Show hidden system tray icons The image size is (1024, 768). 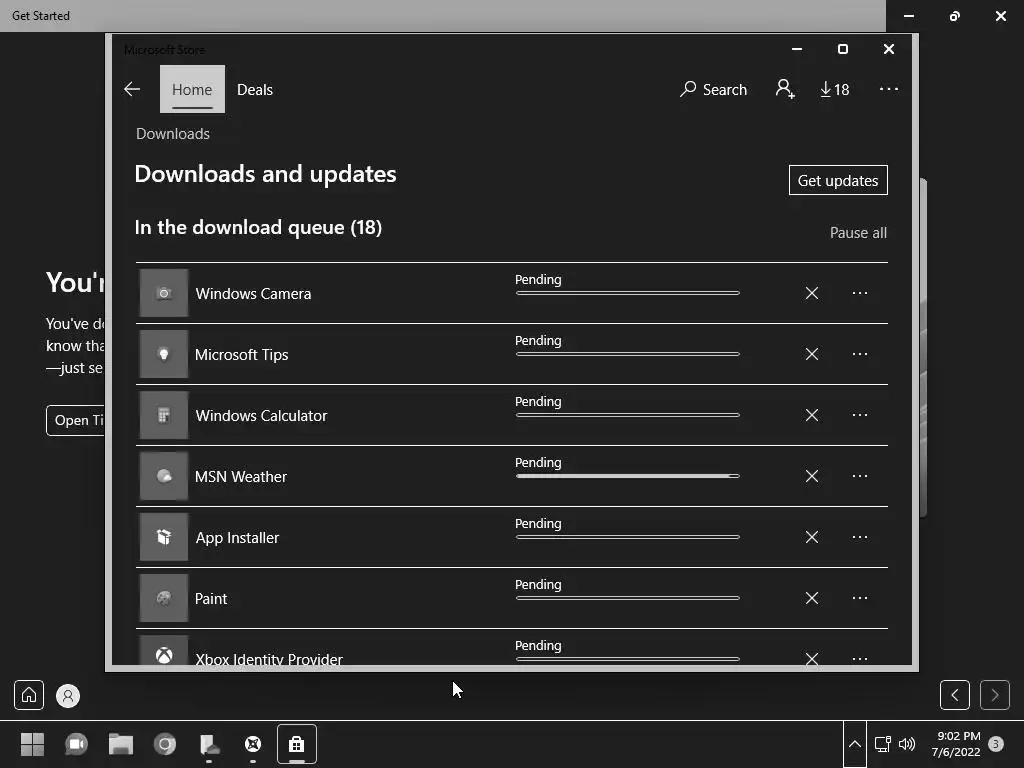coord(854,744)
